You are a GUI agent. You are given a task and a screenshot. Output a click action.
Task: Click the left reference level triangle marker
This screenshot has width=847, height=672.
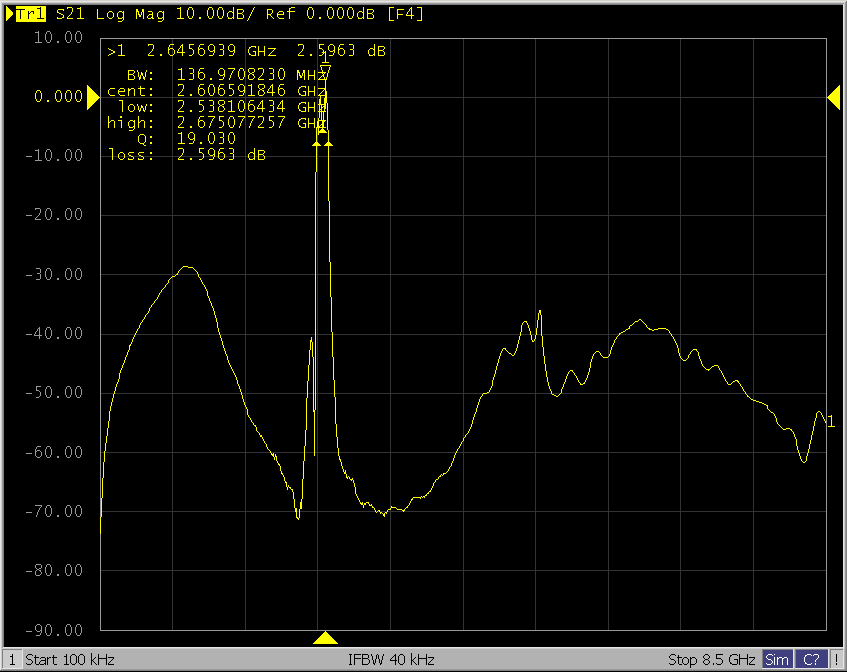point(88,96)
